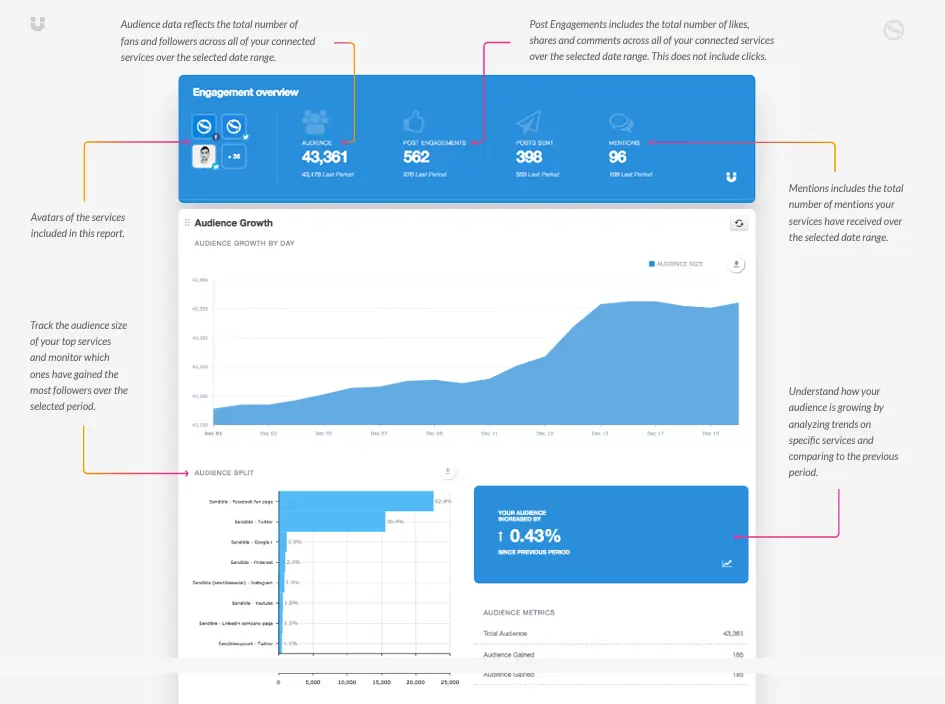Open the person photo Twitter avatar
Image resolution: width=945 pixels, height=704 pixels.
point(204,156)
